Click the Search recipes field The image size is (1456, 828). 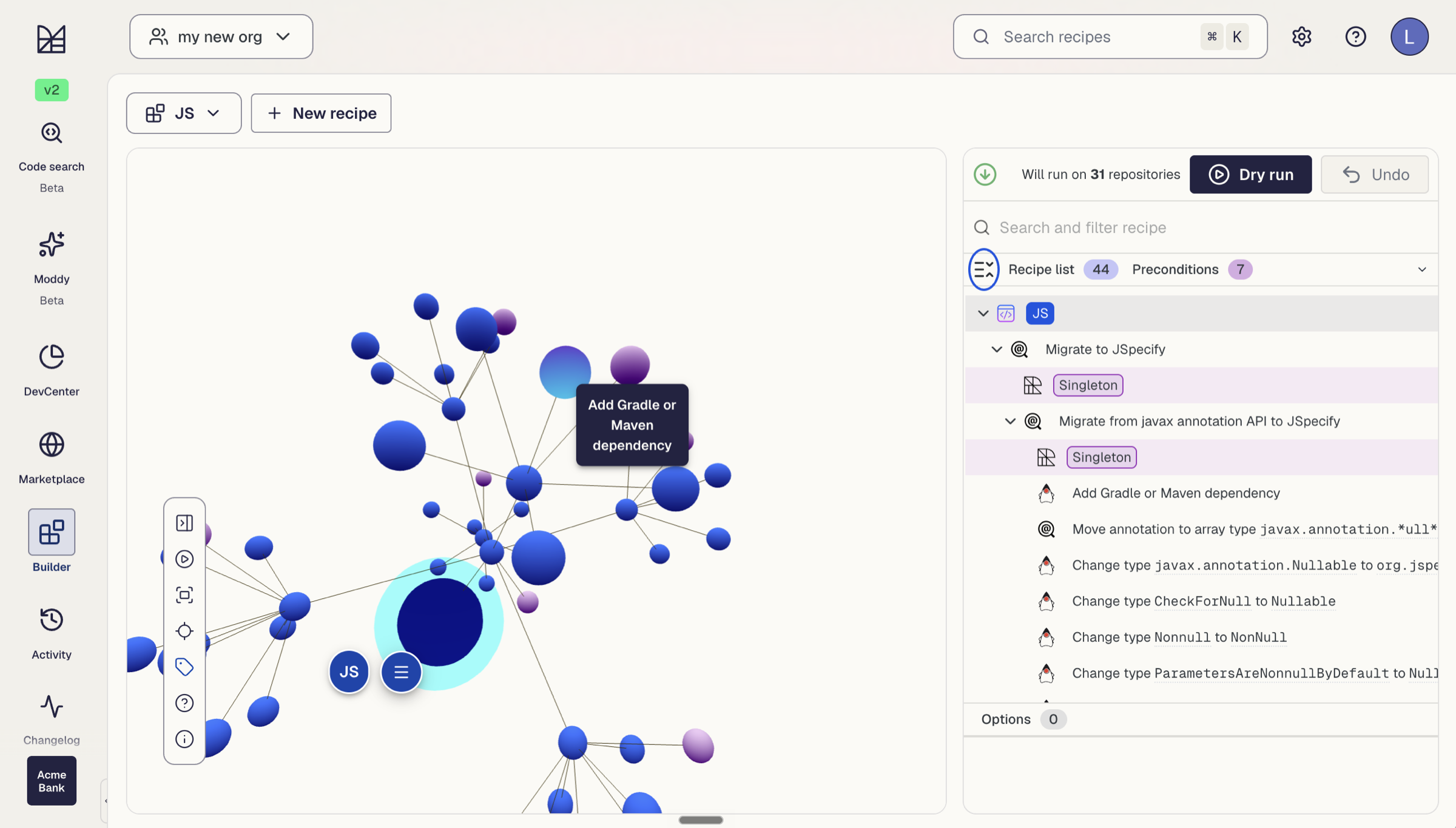pos(1110,37)
